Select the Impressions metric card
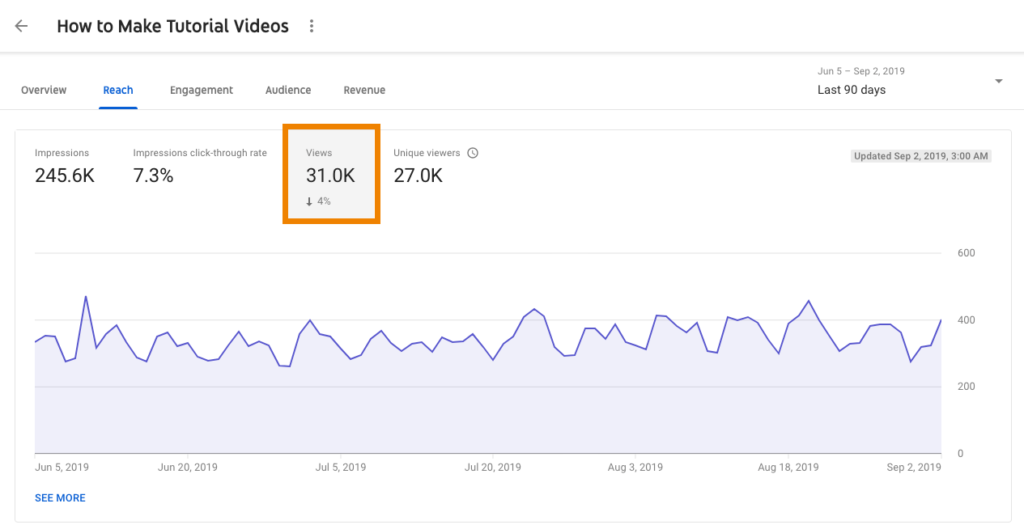1024x529 pixels. point(65,167)
